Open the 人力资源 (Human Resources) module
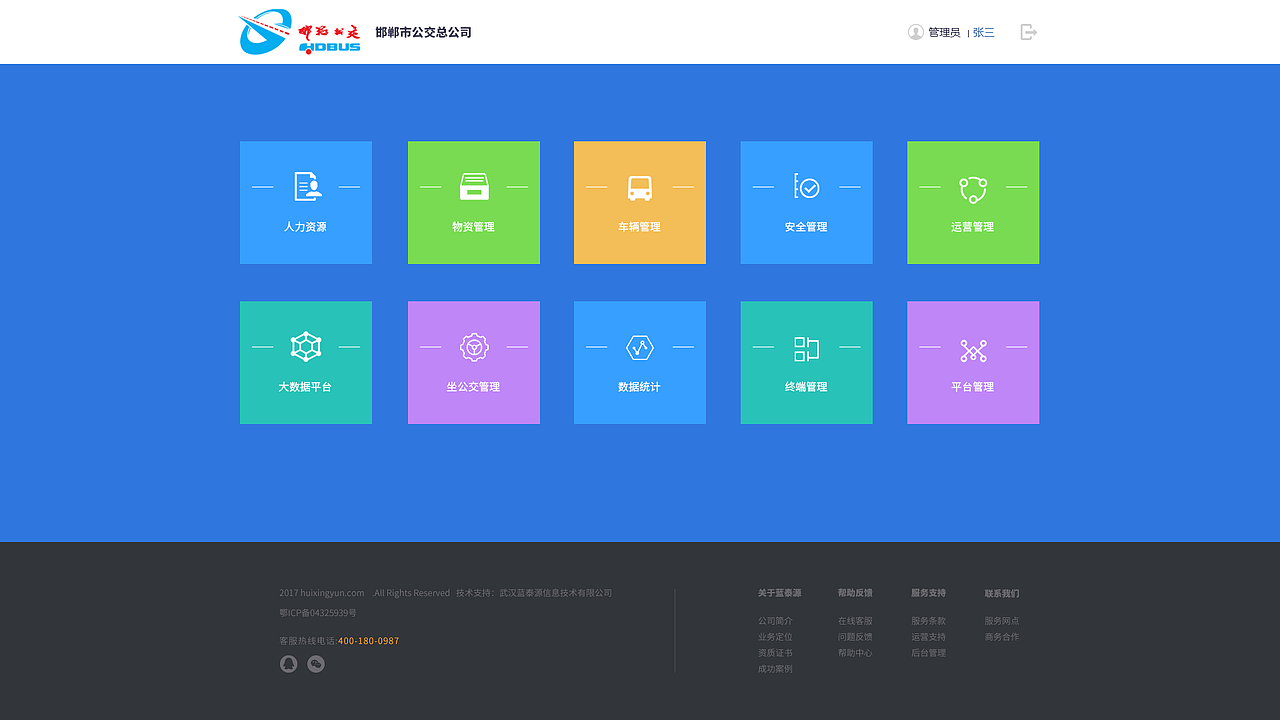The width and height of the screenshot is (1280, 720). (x=305, y=202)
